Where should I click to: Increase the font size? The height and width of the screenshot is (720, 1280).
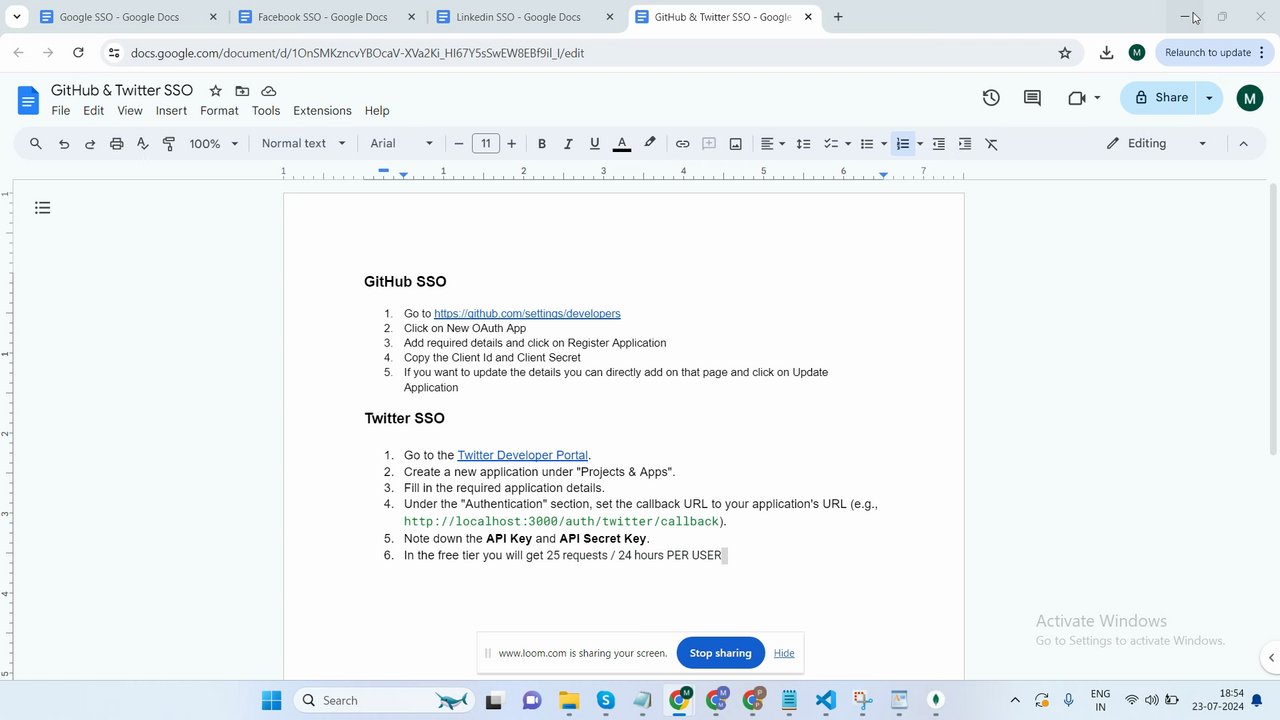coord(512,144)
